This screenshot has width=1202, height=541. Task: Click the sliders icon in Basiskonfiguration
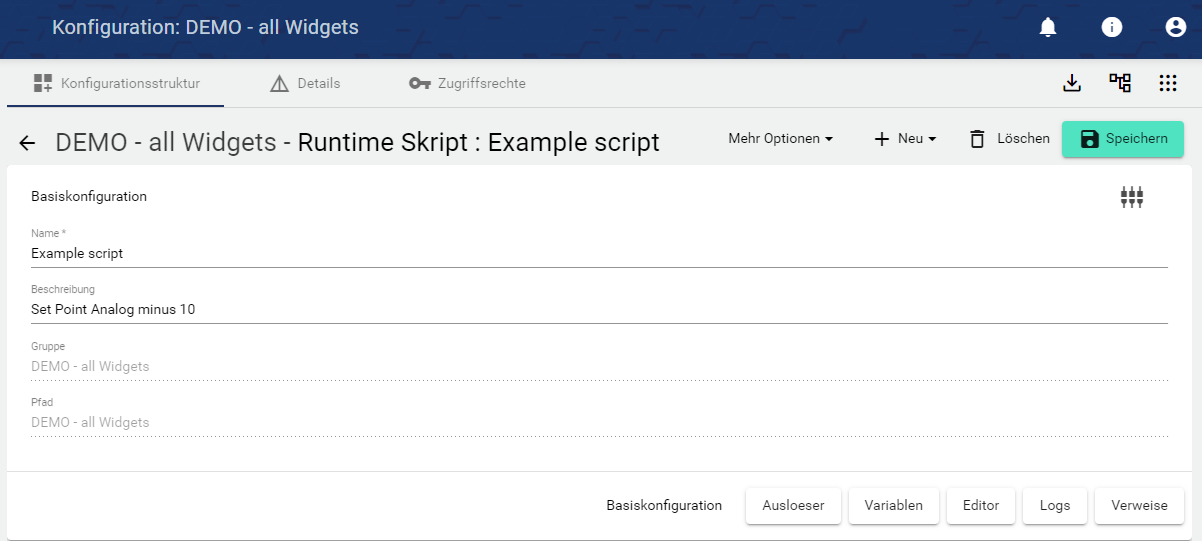pos(1131,197)
